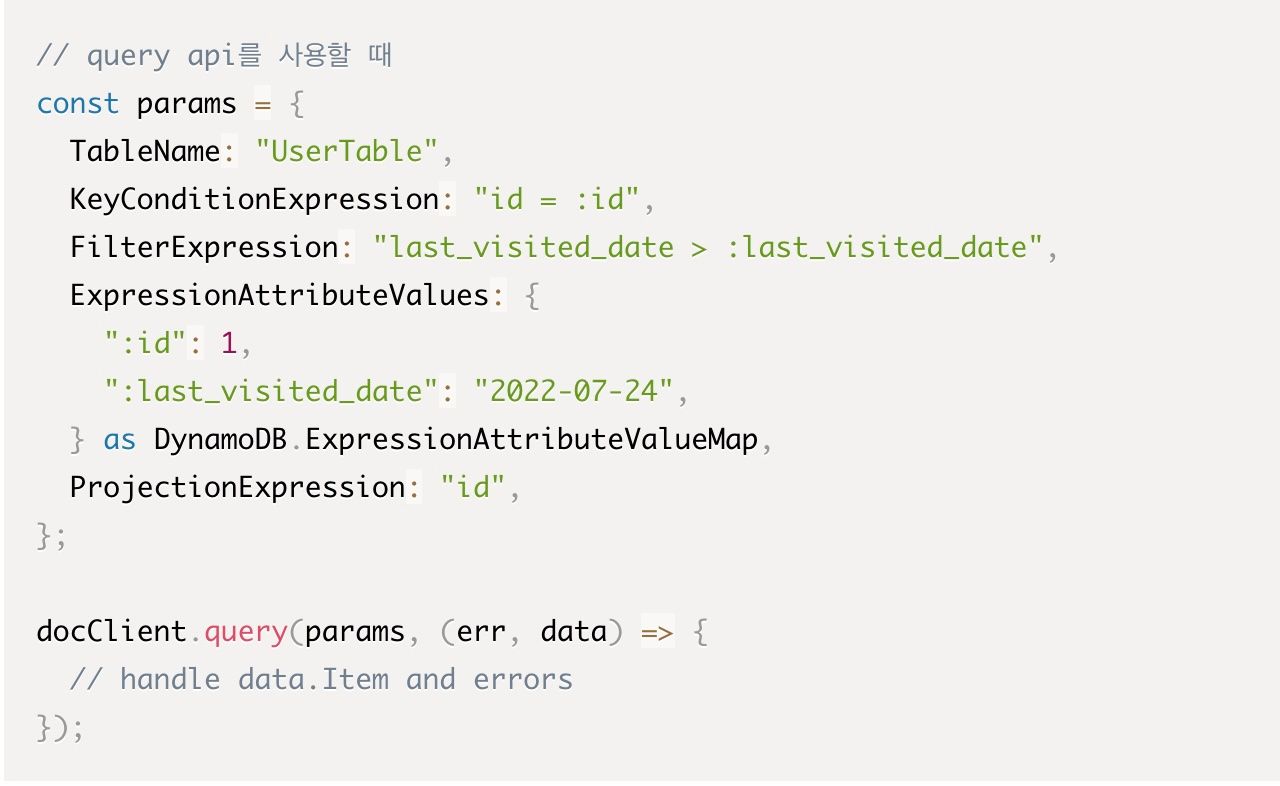Click the const keyword
The height and width of the screenshot is (786, 1280).
click(x=77, y=104)
